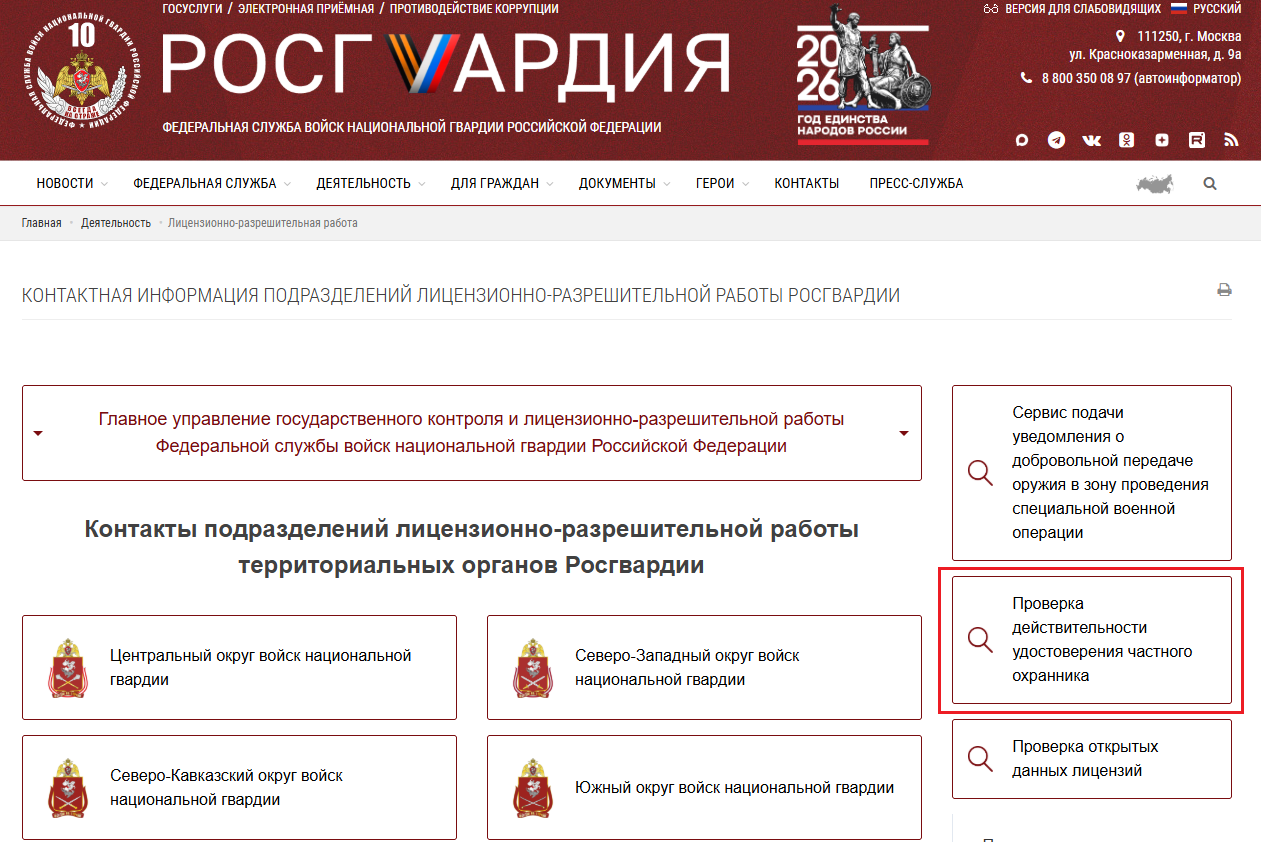Expand the Документы menu arrow
This screenshot has width=1261, height=842.
coord(667,184)
